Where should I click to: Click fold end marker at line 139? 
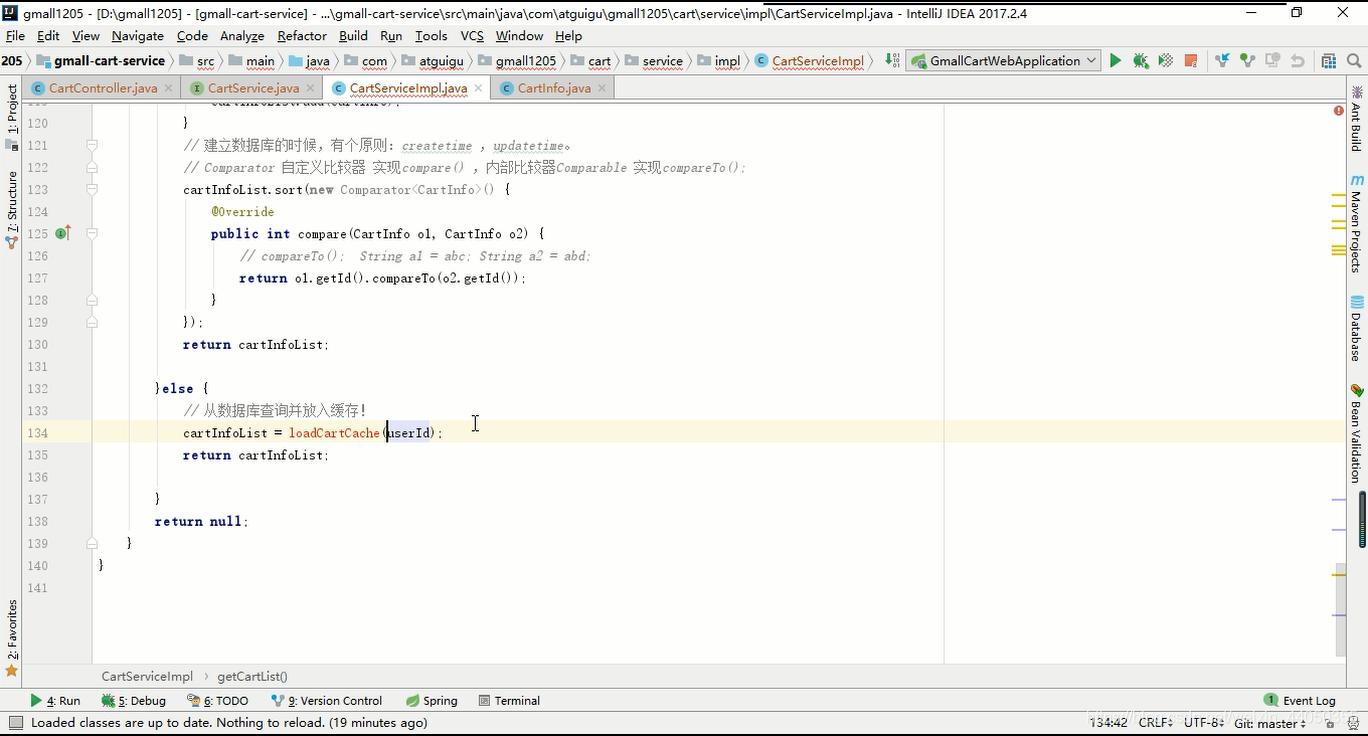point(92,543)
